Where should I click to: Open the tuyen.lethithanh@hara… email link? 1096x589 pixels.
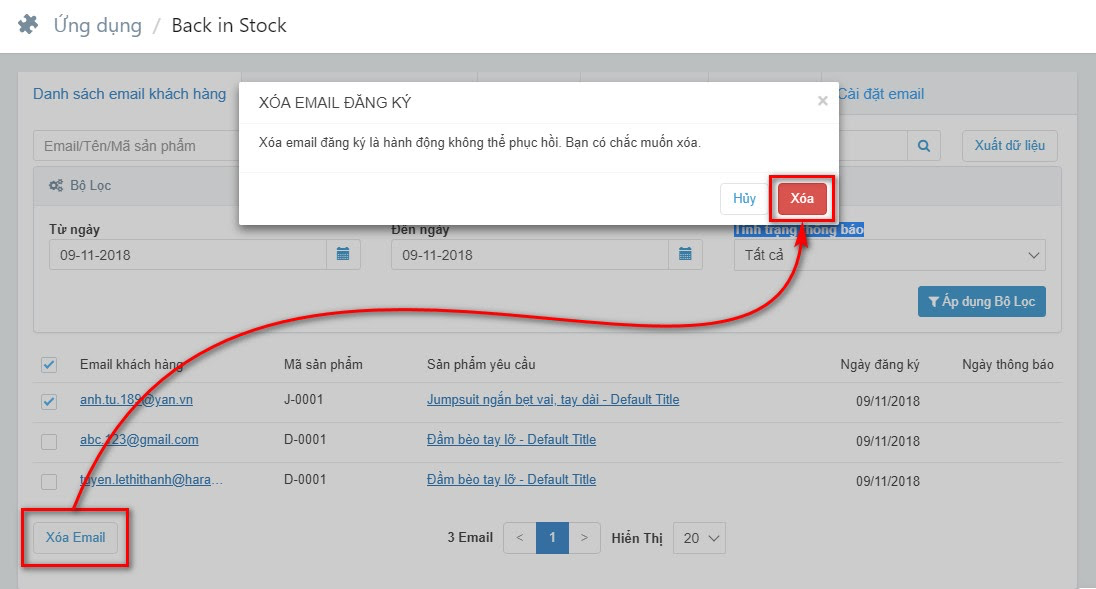151,479
